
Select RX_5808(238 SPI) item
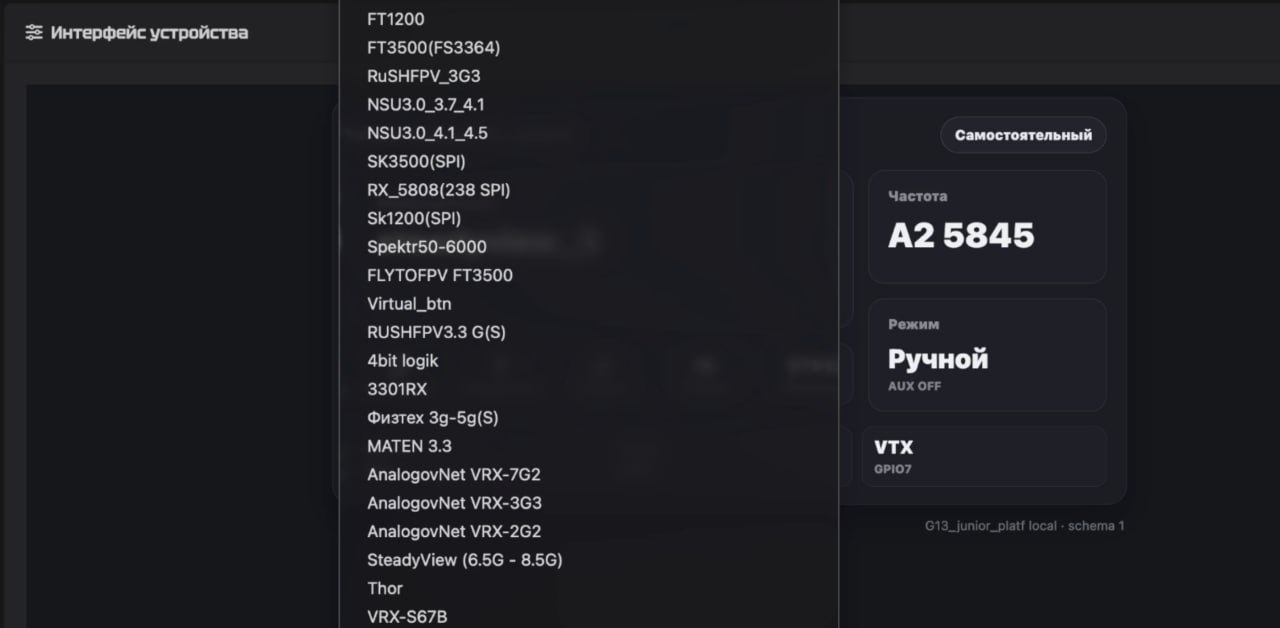(x=589, y=190)
